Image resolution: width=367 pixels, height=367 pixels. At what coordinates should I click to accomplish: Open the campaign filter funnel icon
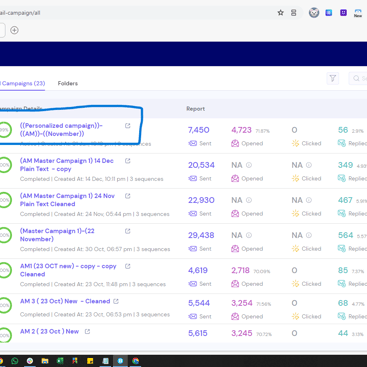pyautogui.click(x=333, y=78)
